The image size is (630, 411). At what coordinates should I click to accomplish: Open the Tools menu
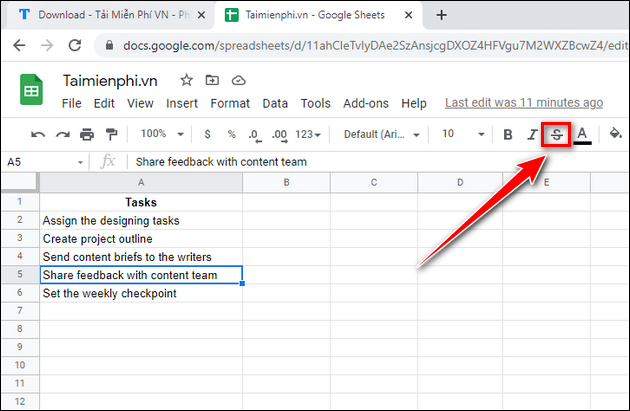point(315,103)
